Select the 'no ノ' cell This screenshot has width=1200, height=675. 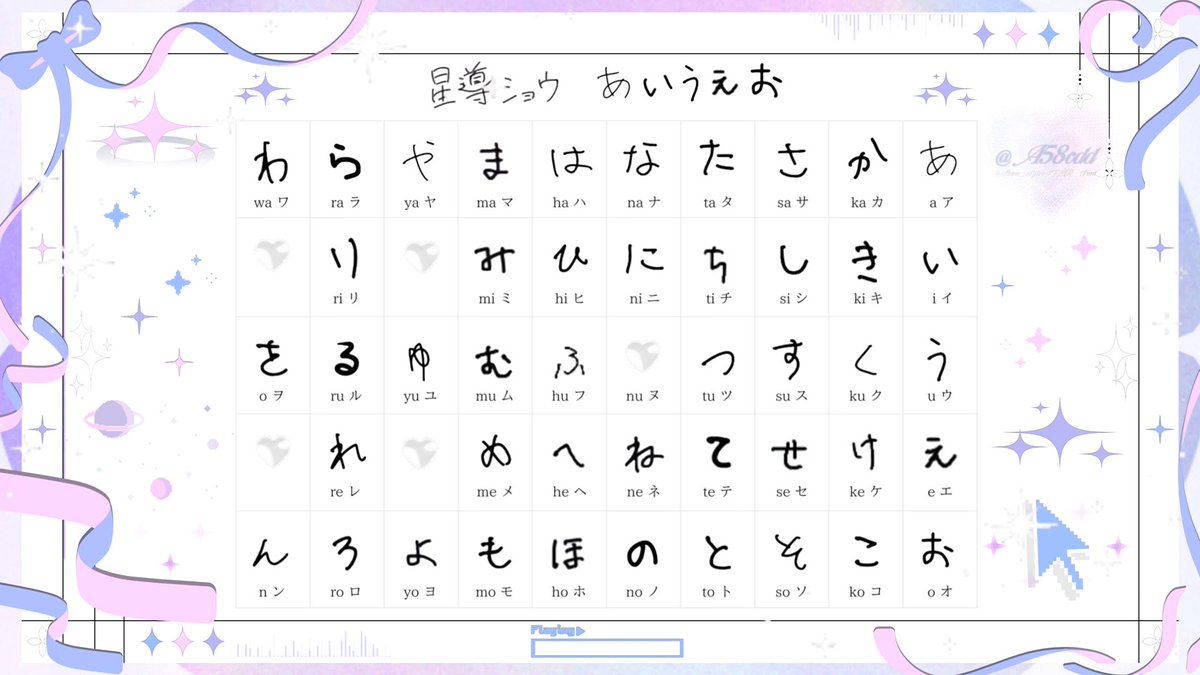pyautogui.click(x=643, y=559)
